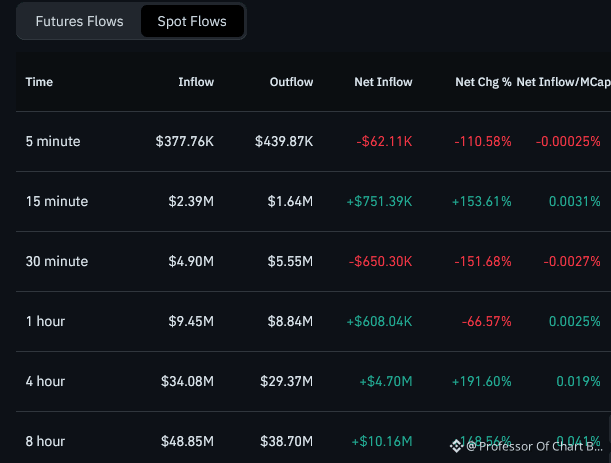Sort by the Net Chg % column header
This screenshot has height=463, width=611.
pyautogui.click(x=483, y=82)
